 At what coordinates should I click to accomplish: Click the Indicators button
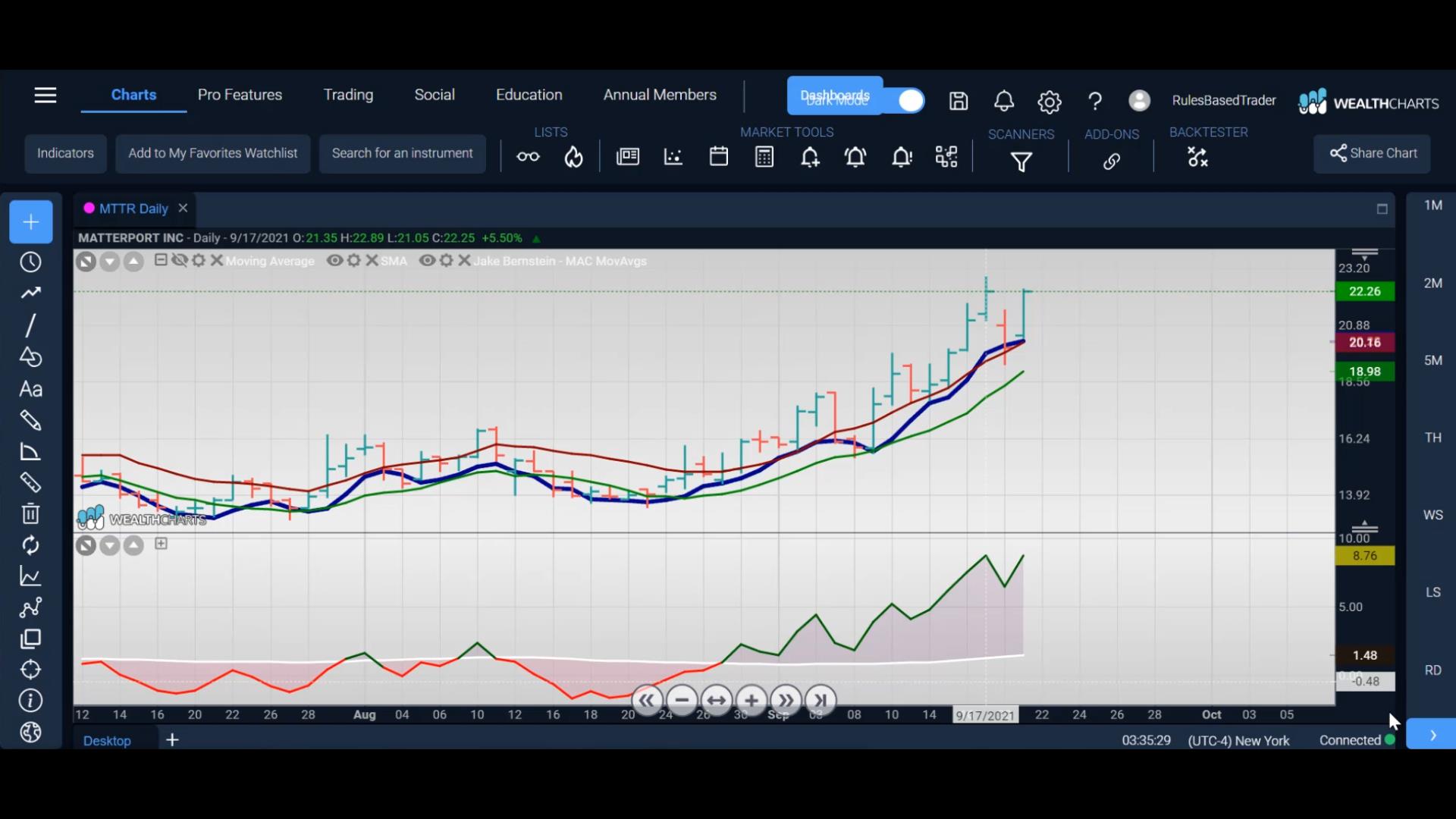65,153
